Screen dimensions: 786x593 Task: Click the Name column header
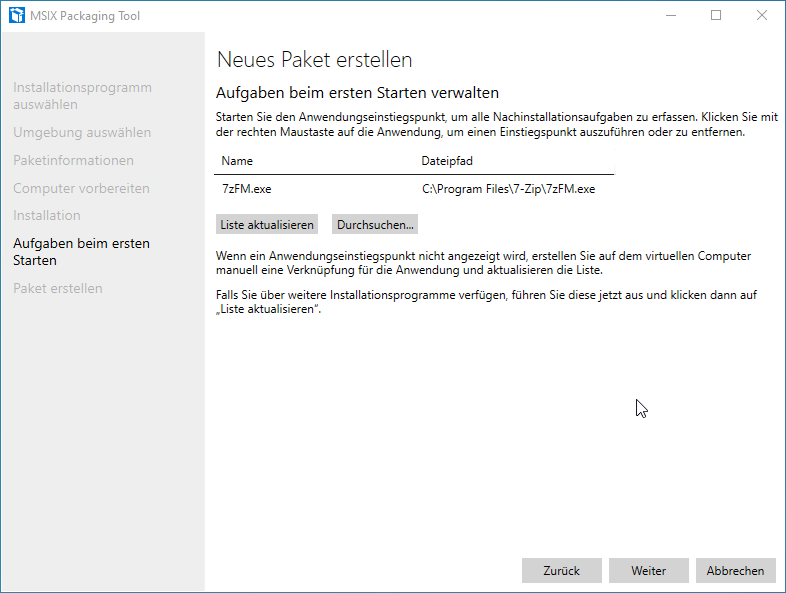click(x=238, y=160)
